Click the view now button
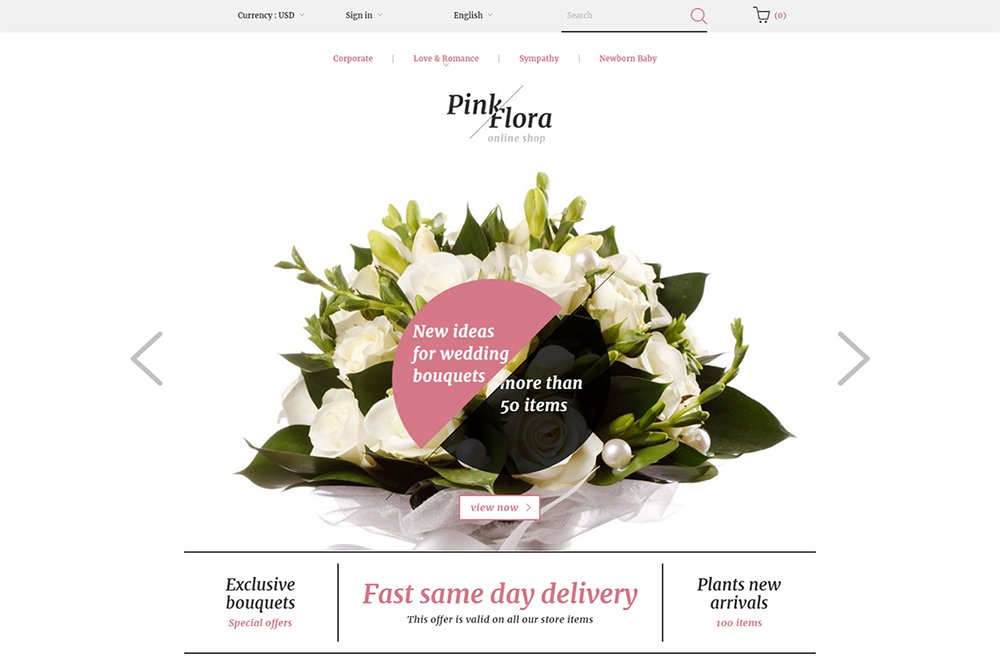The width and height of the screenshot is (1000, 666). (499, 507)
